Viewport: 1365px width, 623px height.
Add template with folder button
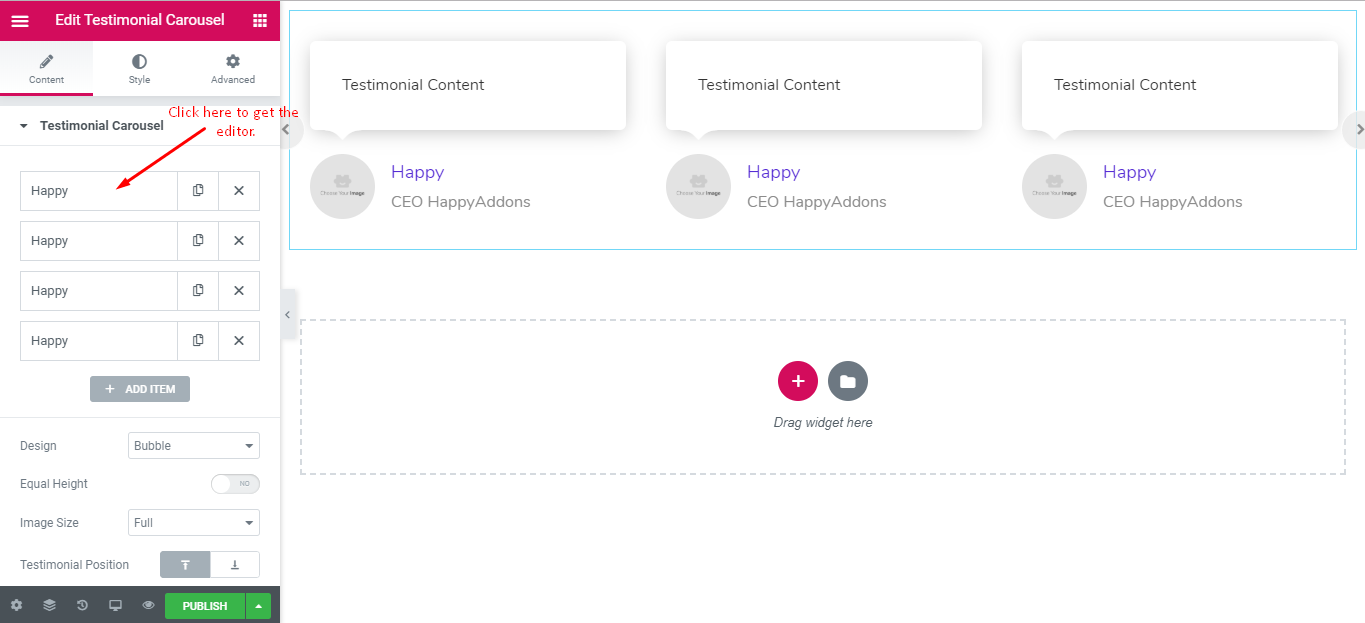[x=848, y=381]
